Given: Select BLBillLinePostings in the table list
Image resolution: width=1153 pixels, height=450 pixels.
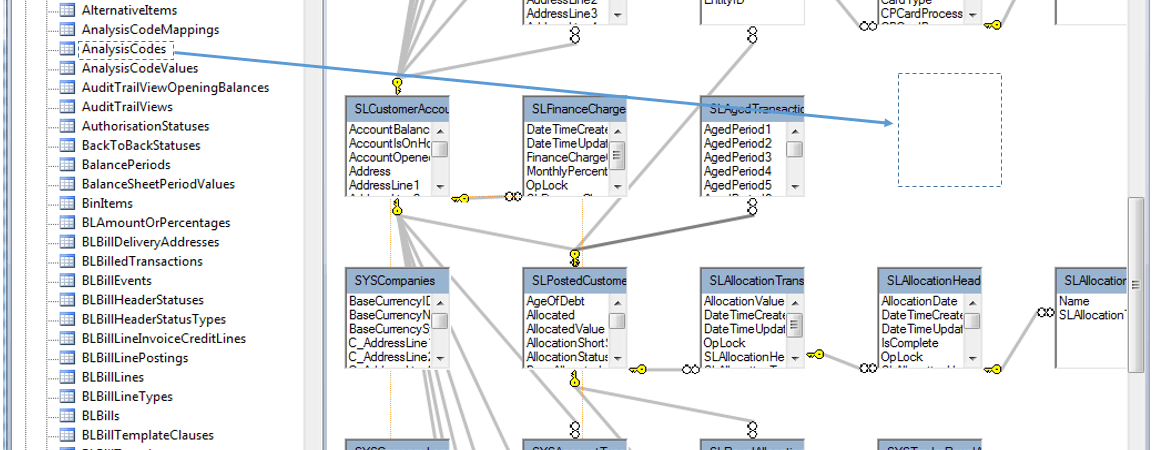Looking at the screenshot, I should tap(135, 357).
